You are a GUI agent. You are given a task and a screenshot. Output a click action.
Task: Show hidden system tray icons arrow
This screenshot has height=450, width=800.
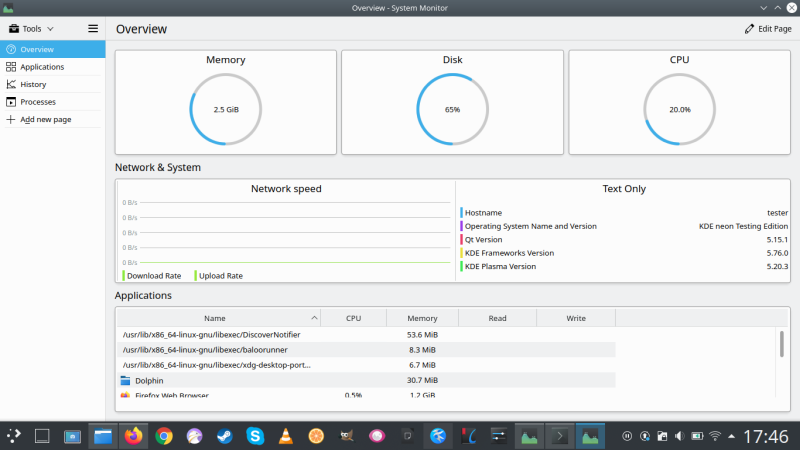click(735, 436)
